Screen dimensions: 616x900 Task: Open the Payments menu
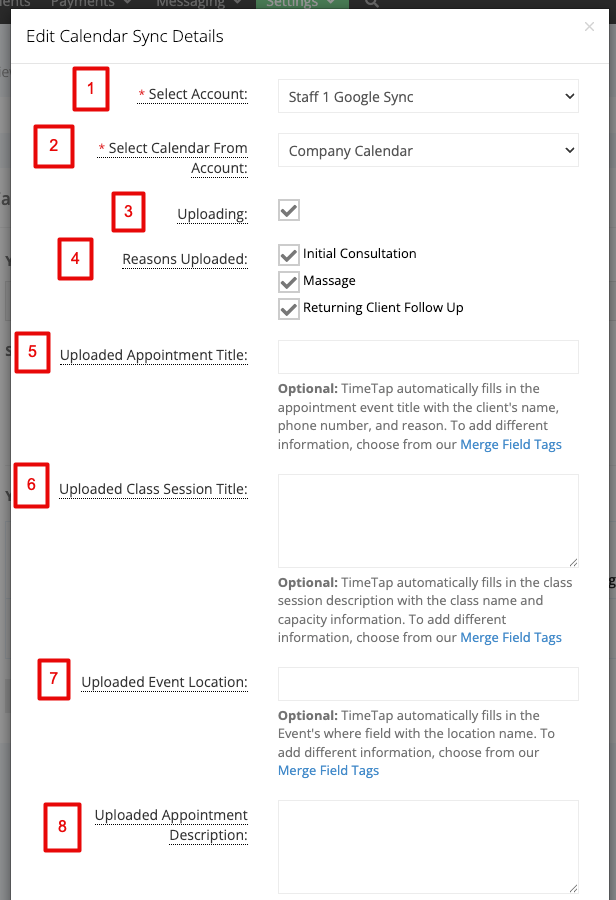[91, 3]
